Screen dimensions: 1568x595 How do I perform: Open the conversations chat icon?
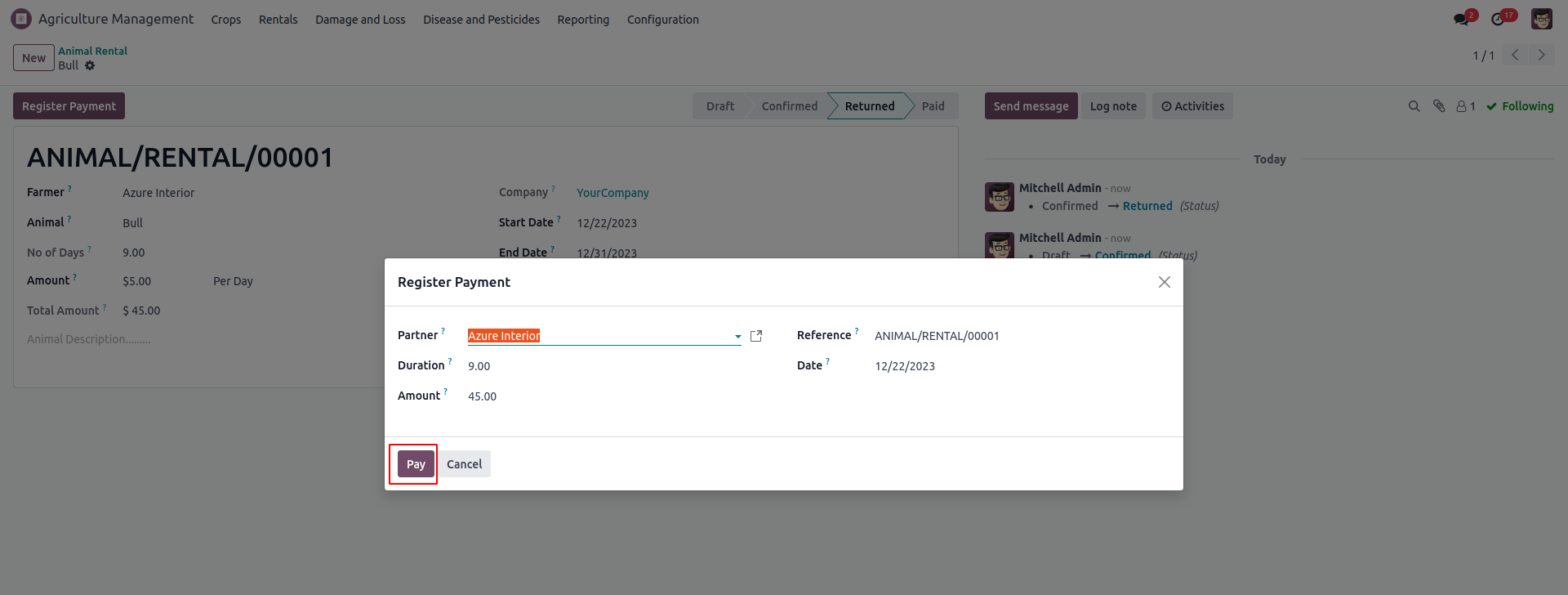(x=1461, y=19)
